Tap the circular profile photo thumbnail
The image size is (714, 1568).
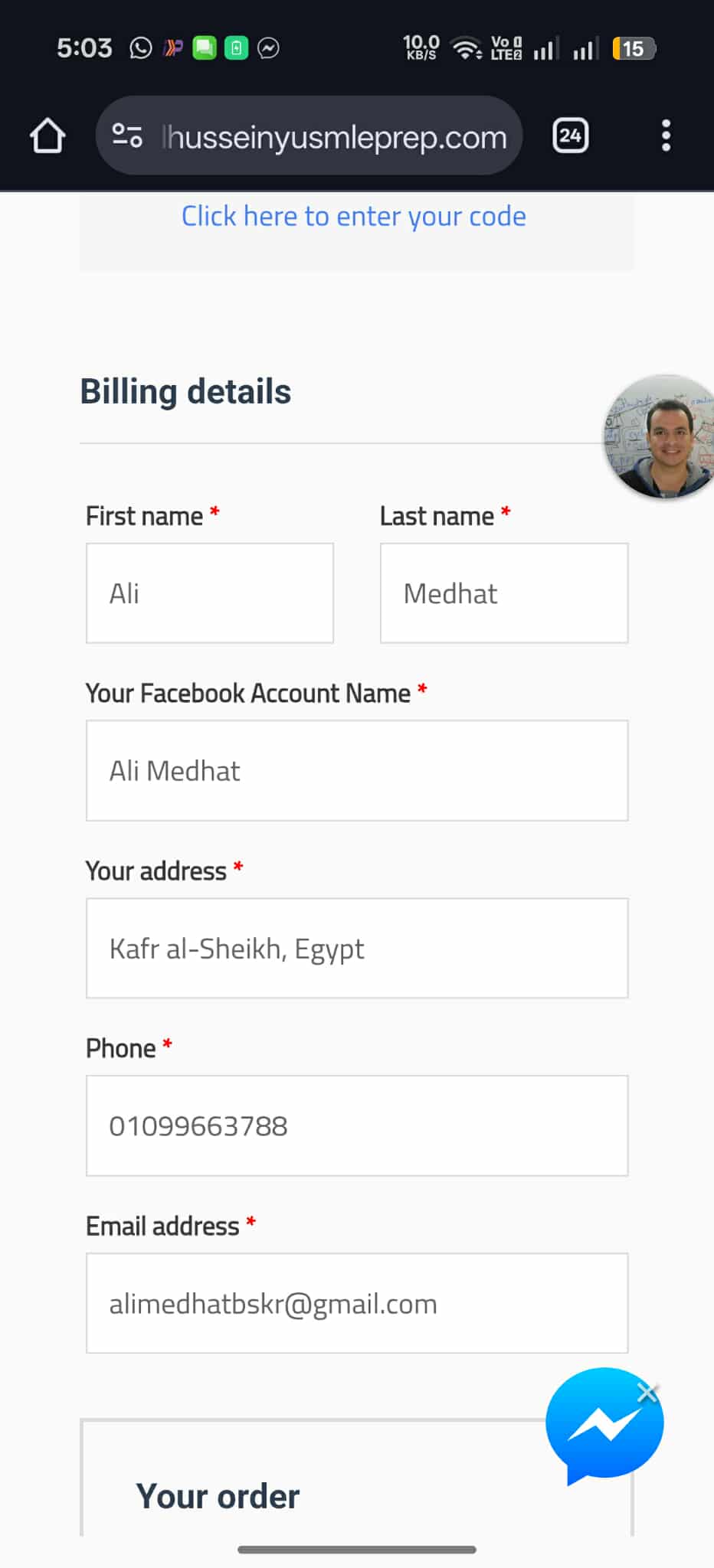(663, 438)
